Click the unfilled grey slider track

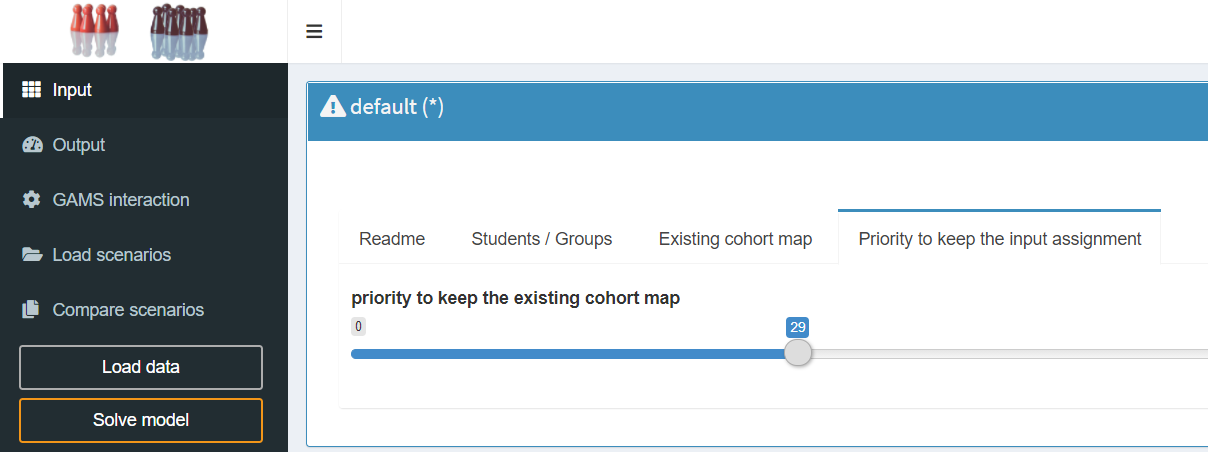[x=1000, y=353]
